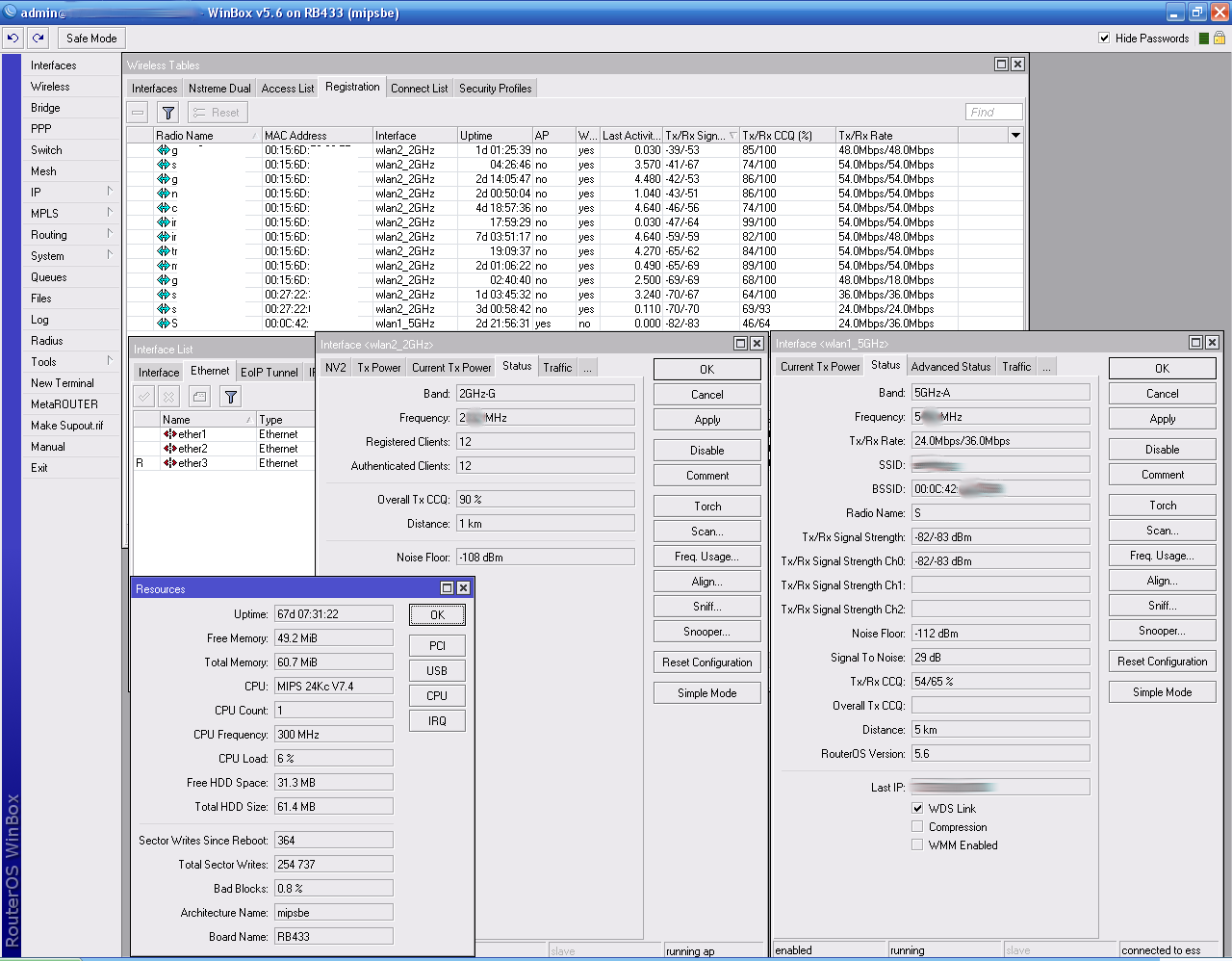Click the undo arrow in top toolbar

point(13,39)
